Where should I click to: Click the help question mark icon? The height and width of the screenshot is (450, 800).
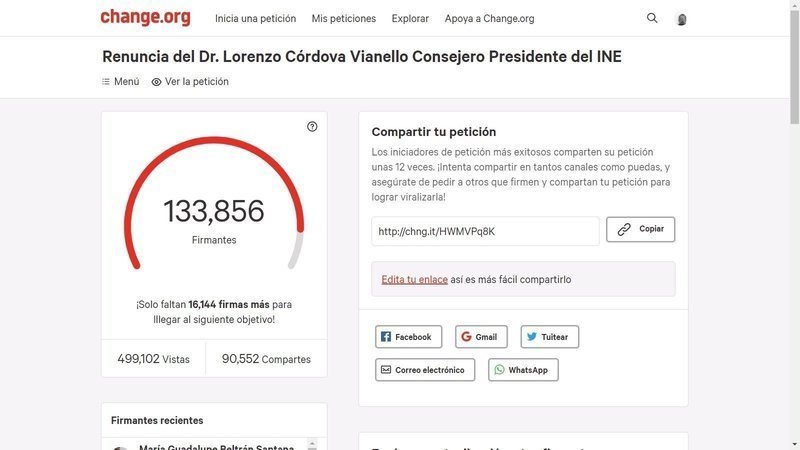coord(312,127)
